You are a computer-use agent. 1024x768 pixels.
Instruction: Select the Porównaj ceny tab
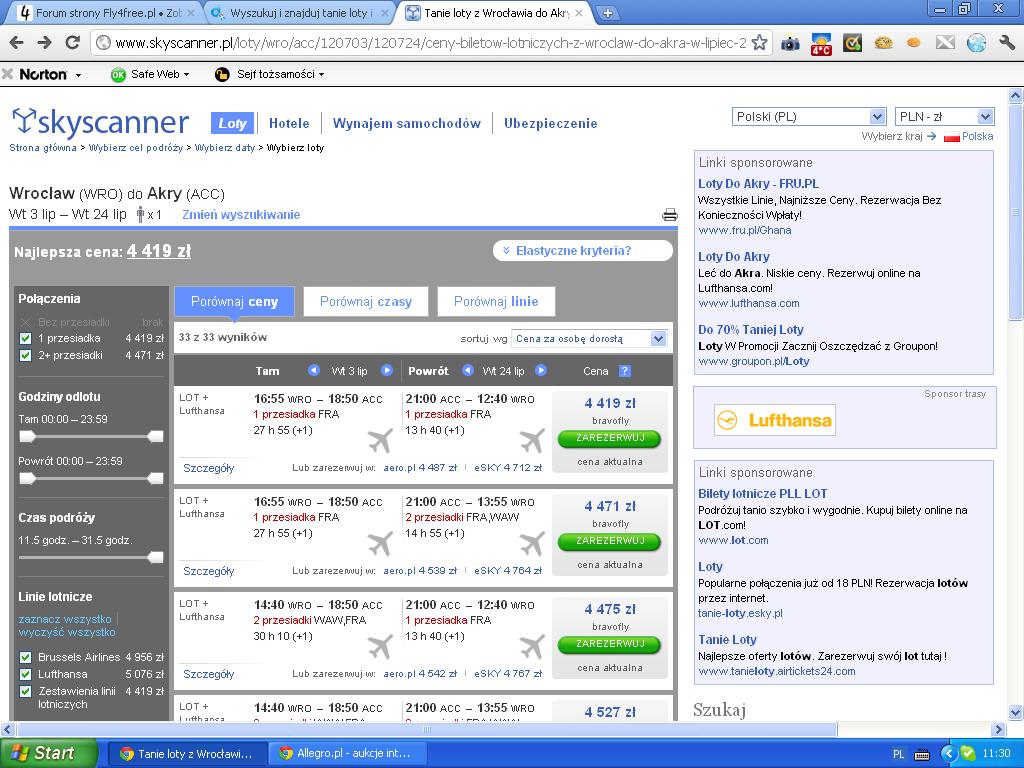[x=234, y=302]
